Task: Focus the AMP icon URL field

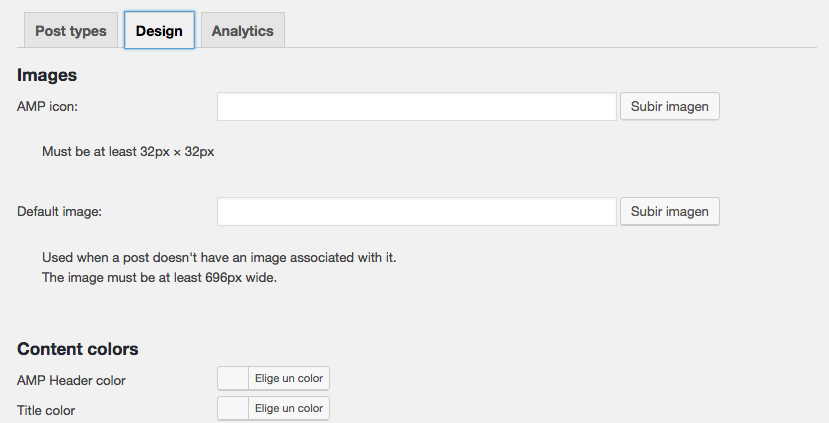Action: (x=416, y=107)
